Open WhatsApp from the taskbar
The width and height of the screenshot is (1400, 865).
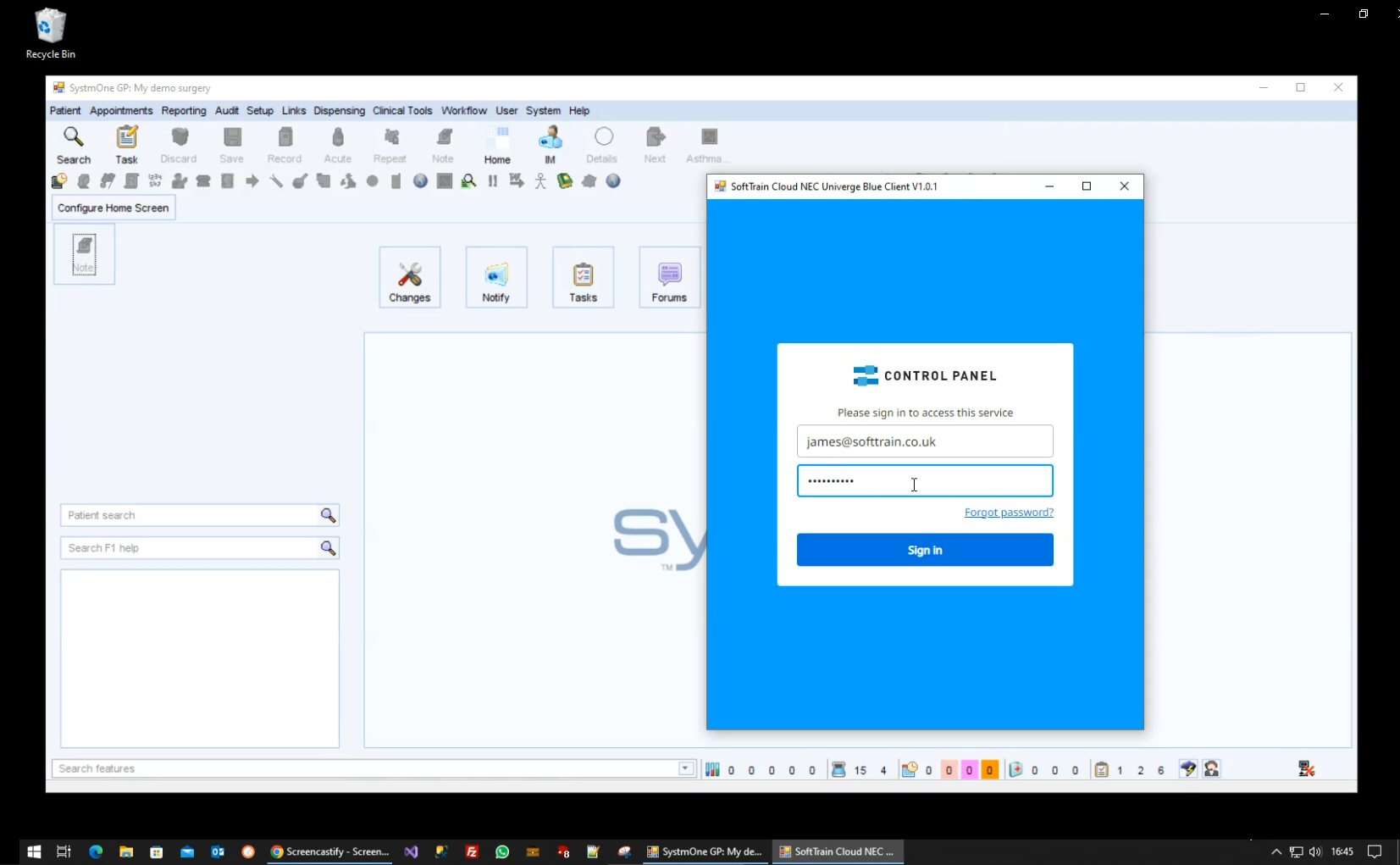coord(502,851)
